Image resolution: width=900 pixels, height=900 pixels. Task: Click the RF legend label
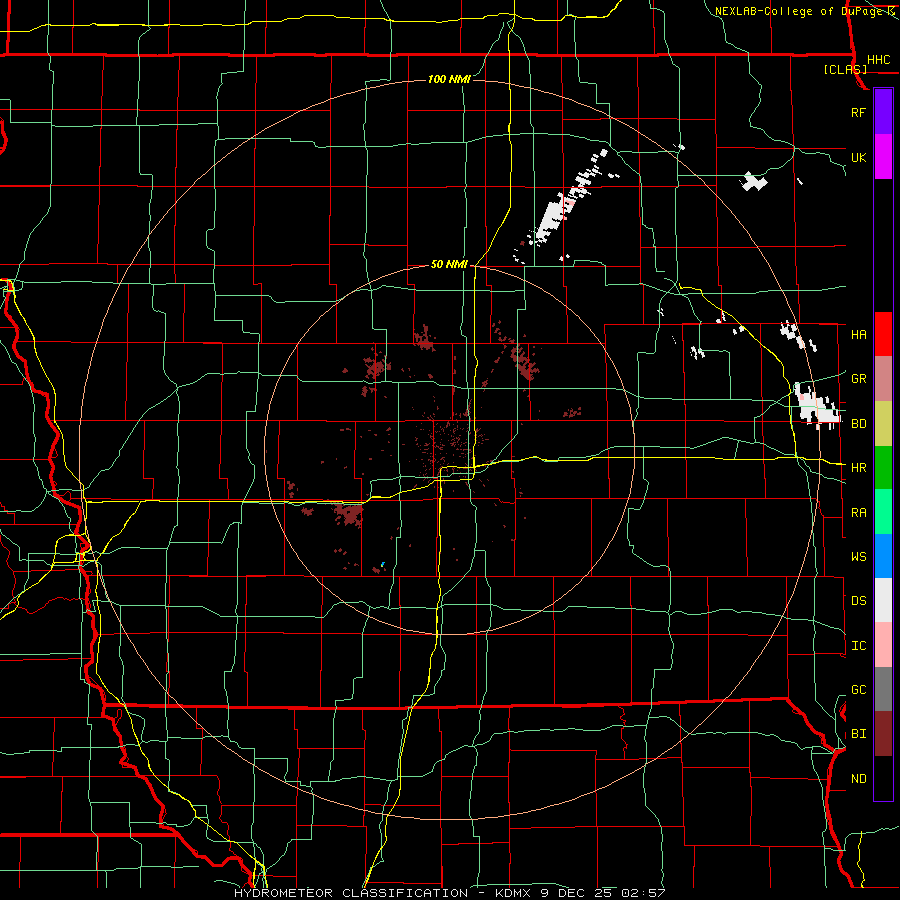click(x=858, y=112)
